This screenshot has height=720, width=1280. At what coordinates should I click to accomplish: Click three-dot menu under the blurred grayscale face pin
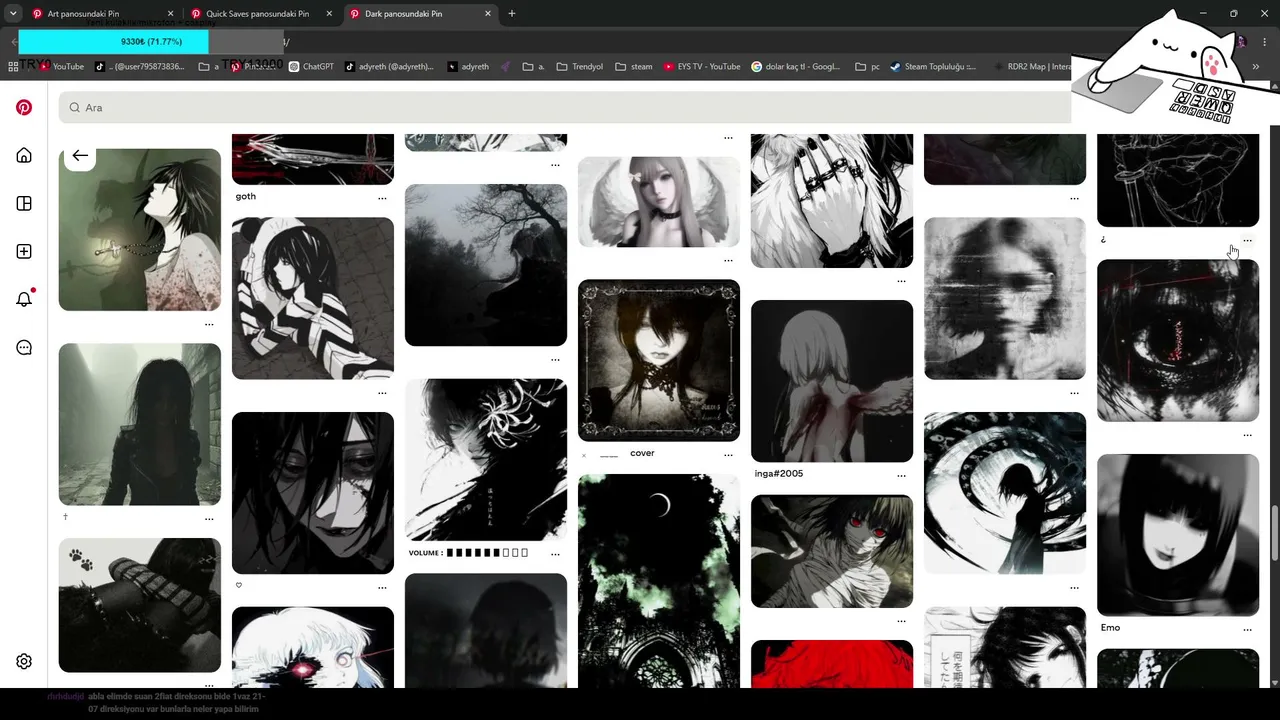point(1074,393)
